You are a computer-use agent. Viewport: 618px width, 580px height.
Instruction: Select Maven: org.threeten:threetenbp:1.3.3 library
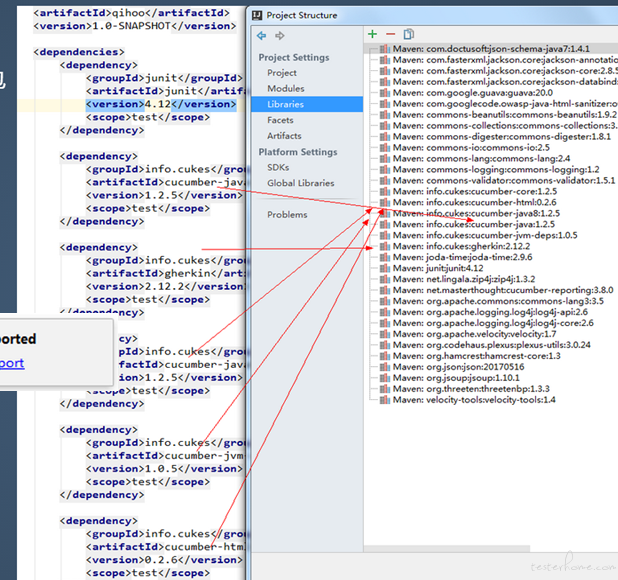pos(471,389)
